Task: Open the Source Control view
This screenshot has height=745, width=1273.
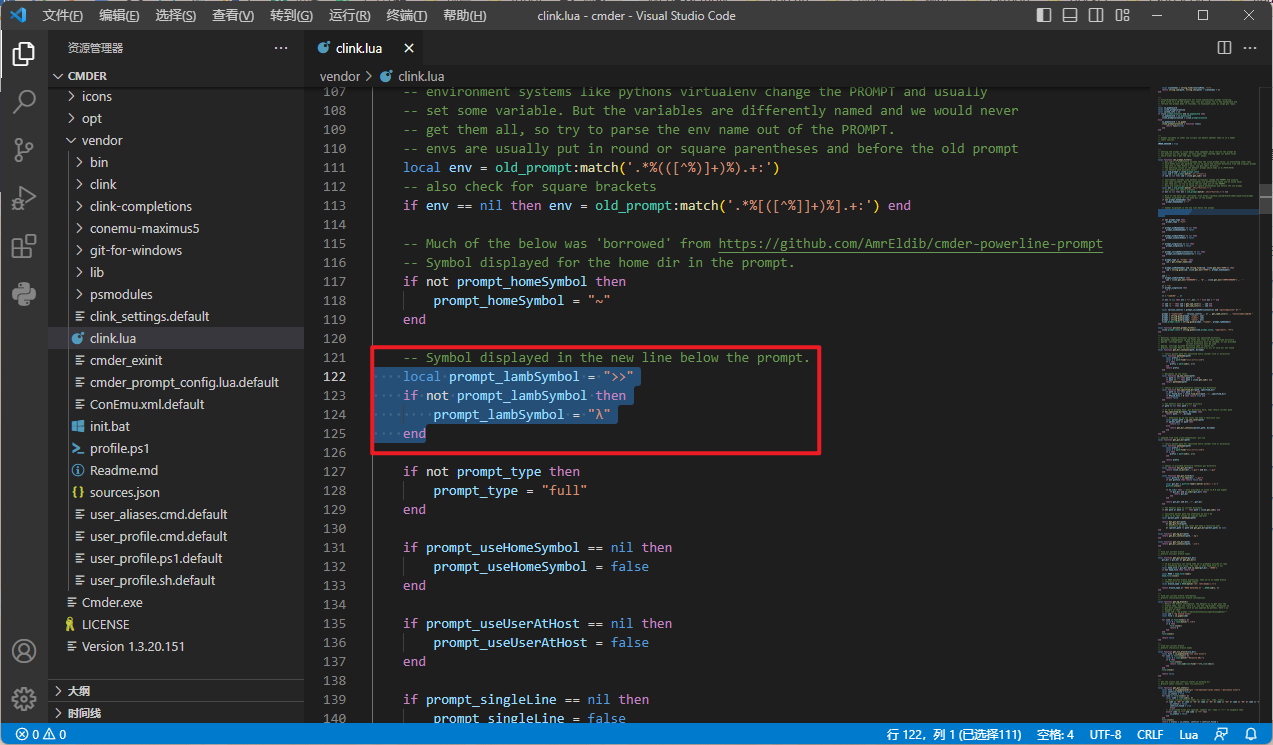Action: pyautogui.click(x=24, y=150)
